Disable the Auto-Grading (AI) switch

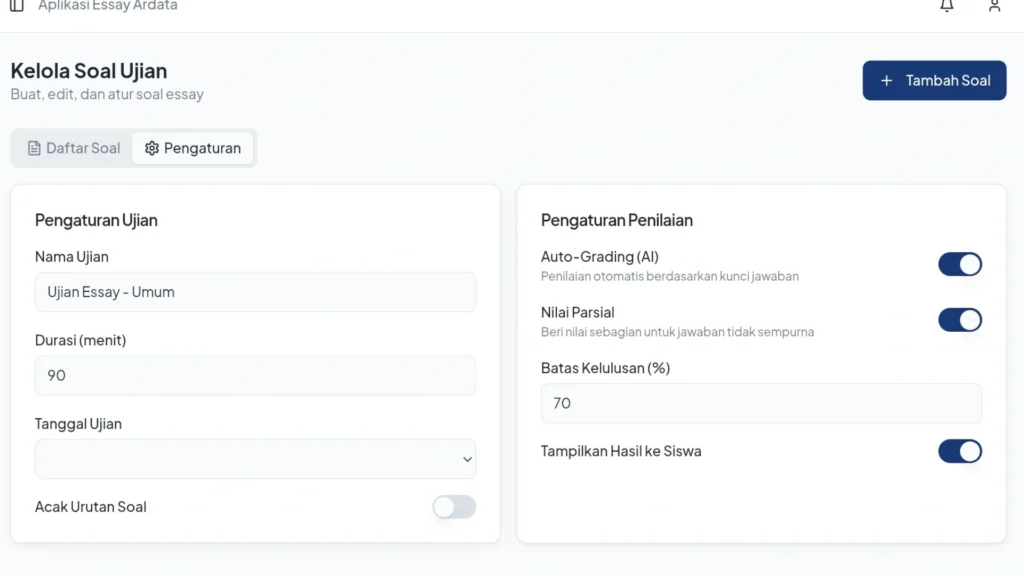[x=960, y=264]
